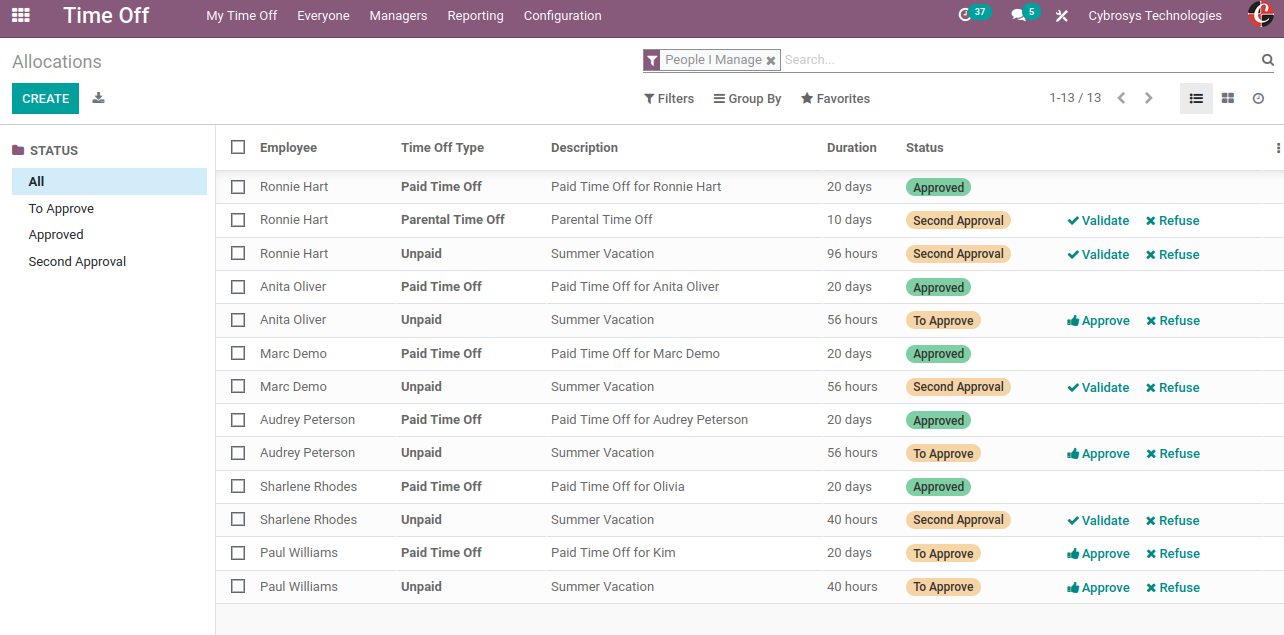Open the Everyone menu
Image resolution: width=1284 pixels, height=635 pixels.
tap(323, 16)
